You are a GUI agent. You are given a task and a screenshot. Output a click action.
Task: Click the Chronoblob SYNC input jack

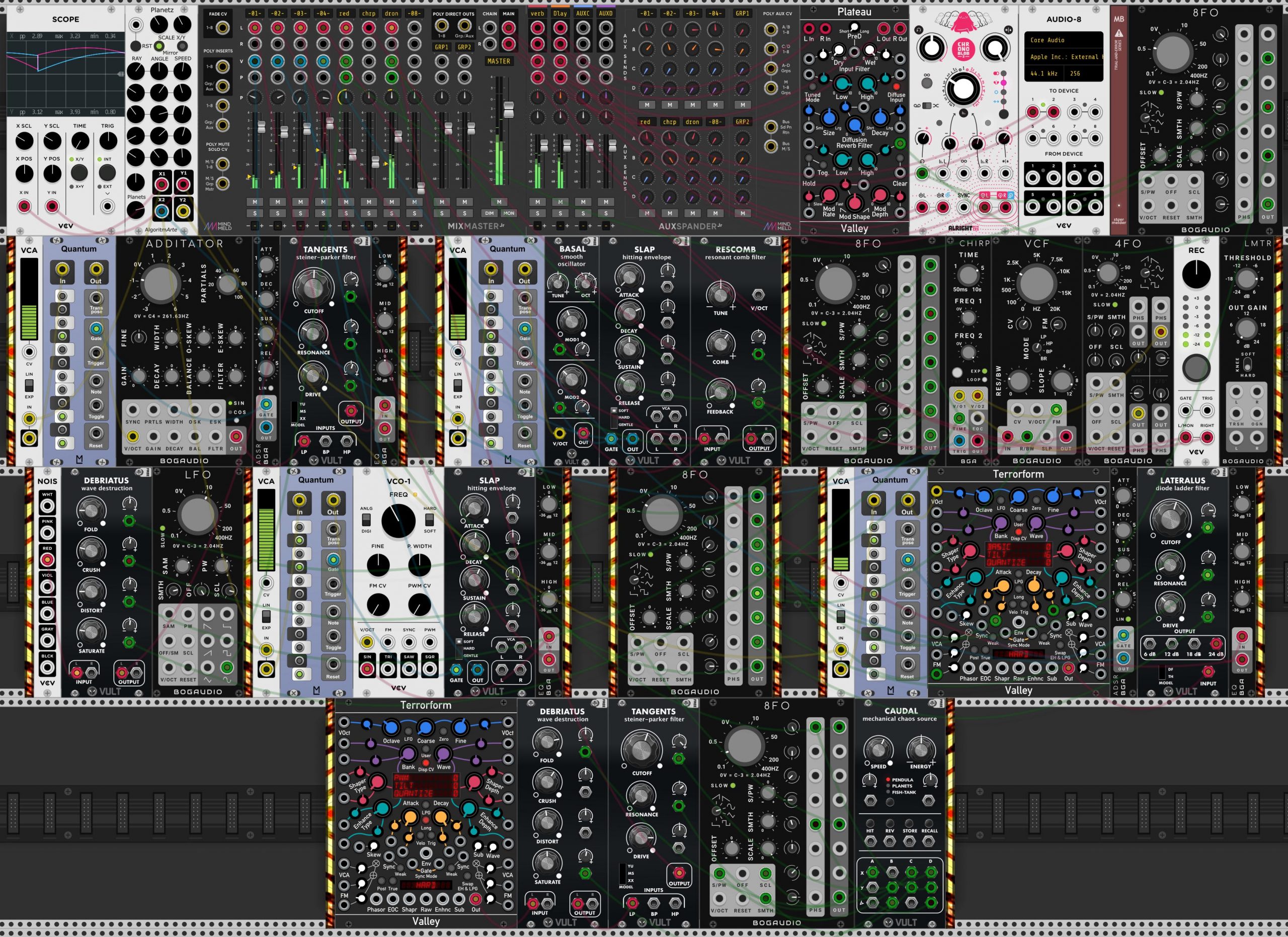pos(963,207)
